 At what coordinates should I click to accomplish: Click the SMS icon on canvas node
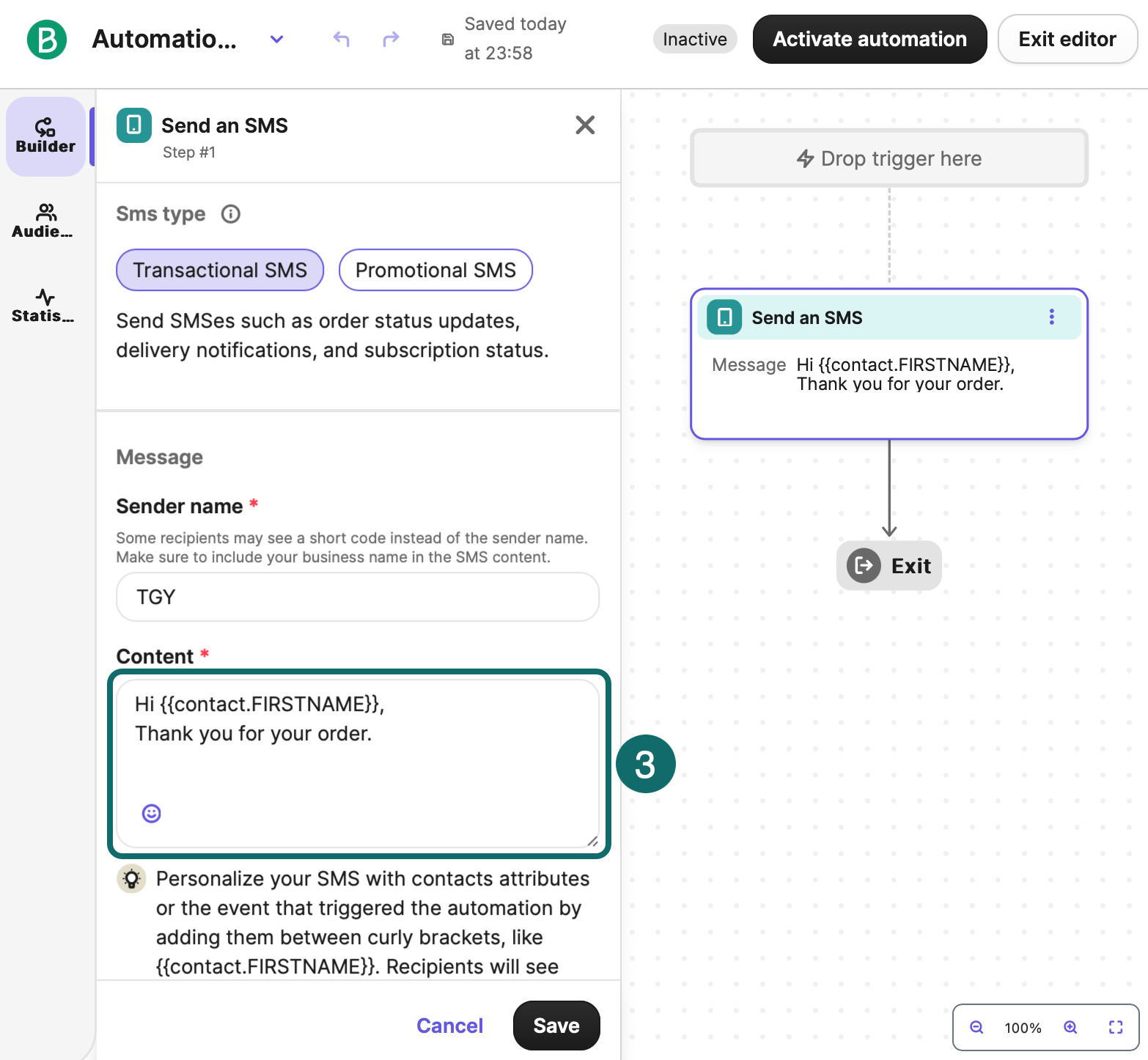[724, 317]
